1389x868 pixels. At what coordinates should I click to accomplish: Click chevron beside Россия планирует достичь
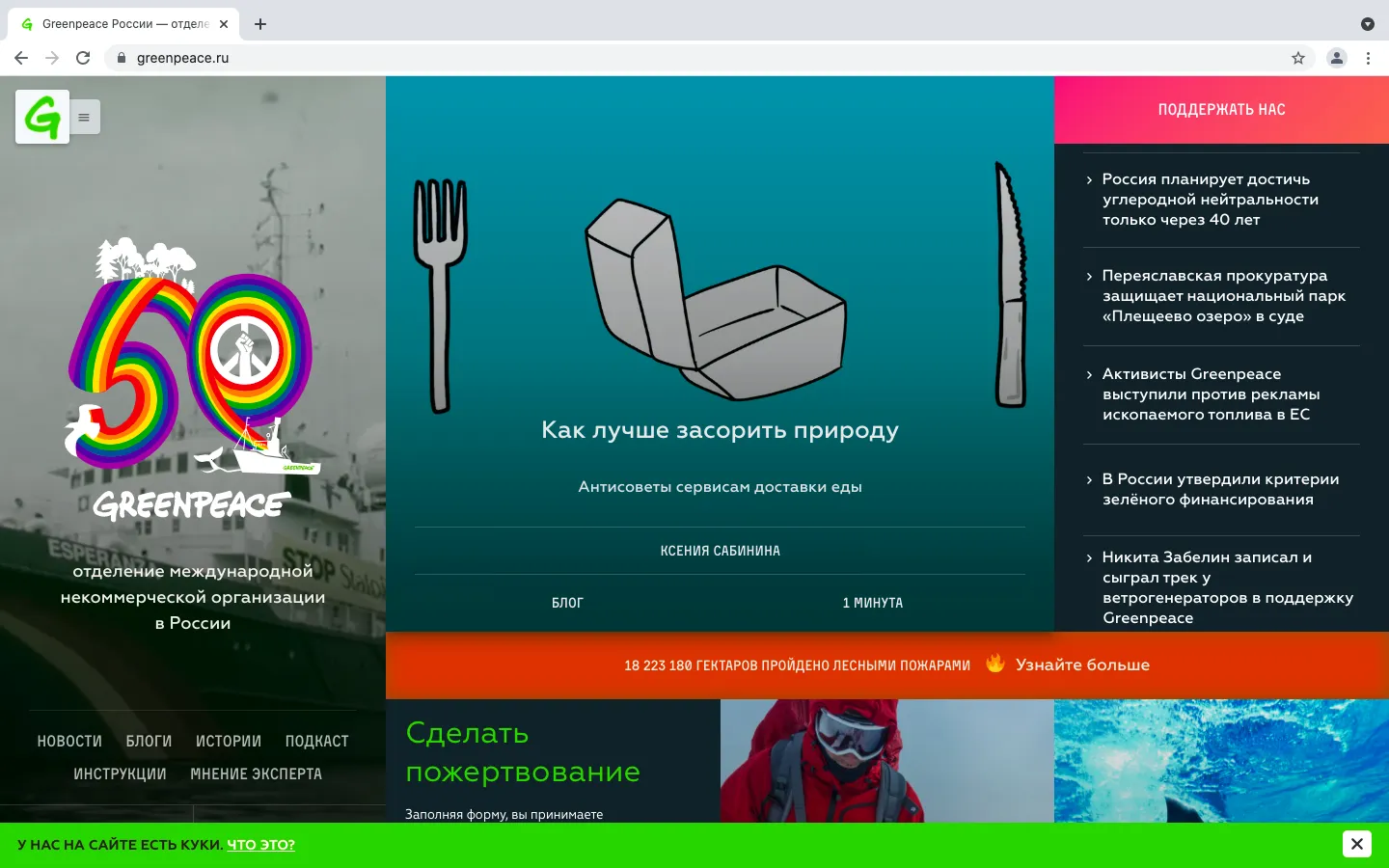(1089, 180)
